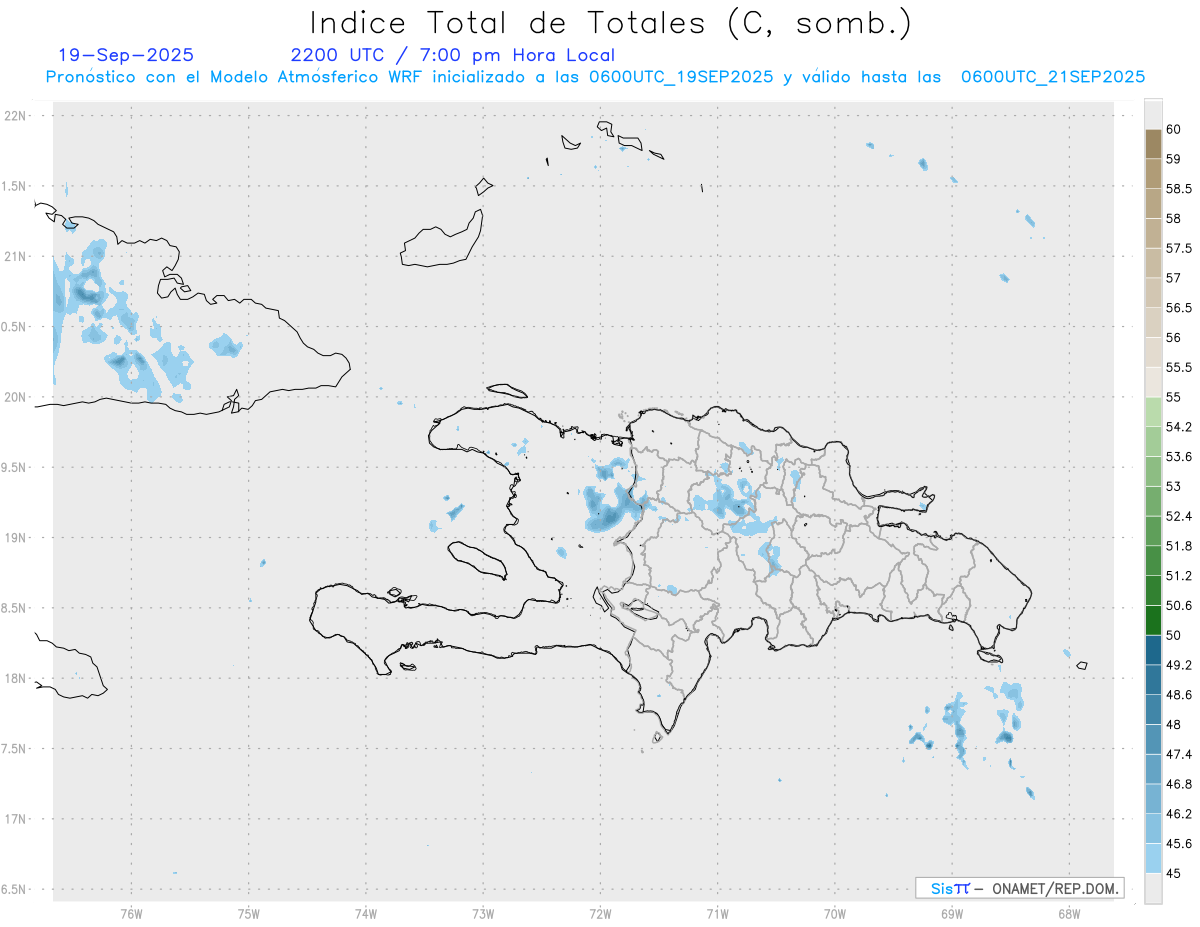This screenshot has width=1200, height=927.
Task: Click the longitude axis label '72W'
Action: pyautogui.click(x=600, y=913)
